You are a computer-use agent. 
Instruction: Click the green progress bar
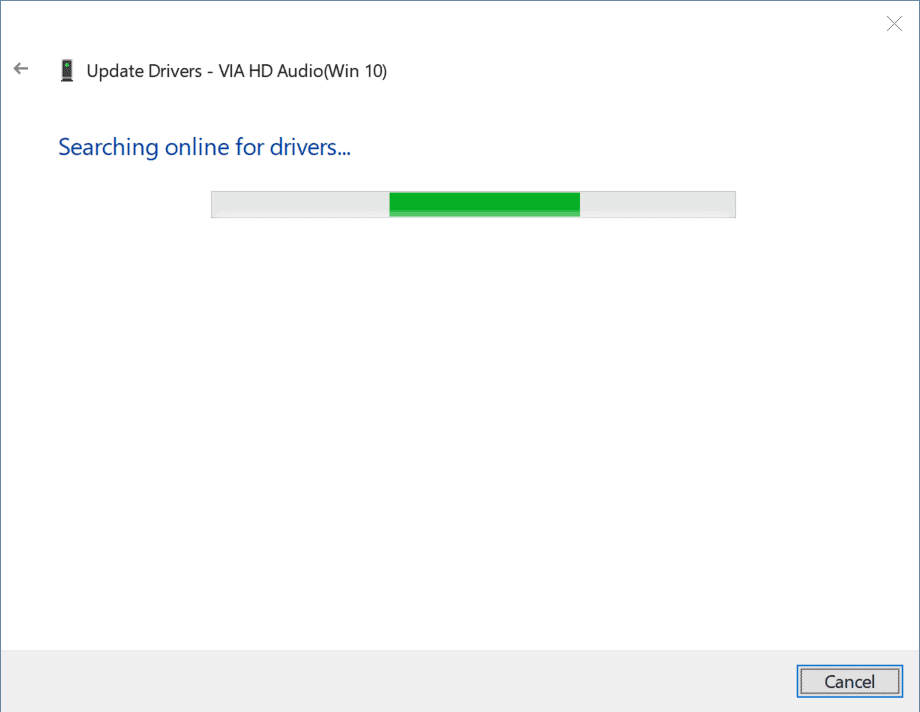pyautogui.click(x=484, y=204)
